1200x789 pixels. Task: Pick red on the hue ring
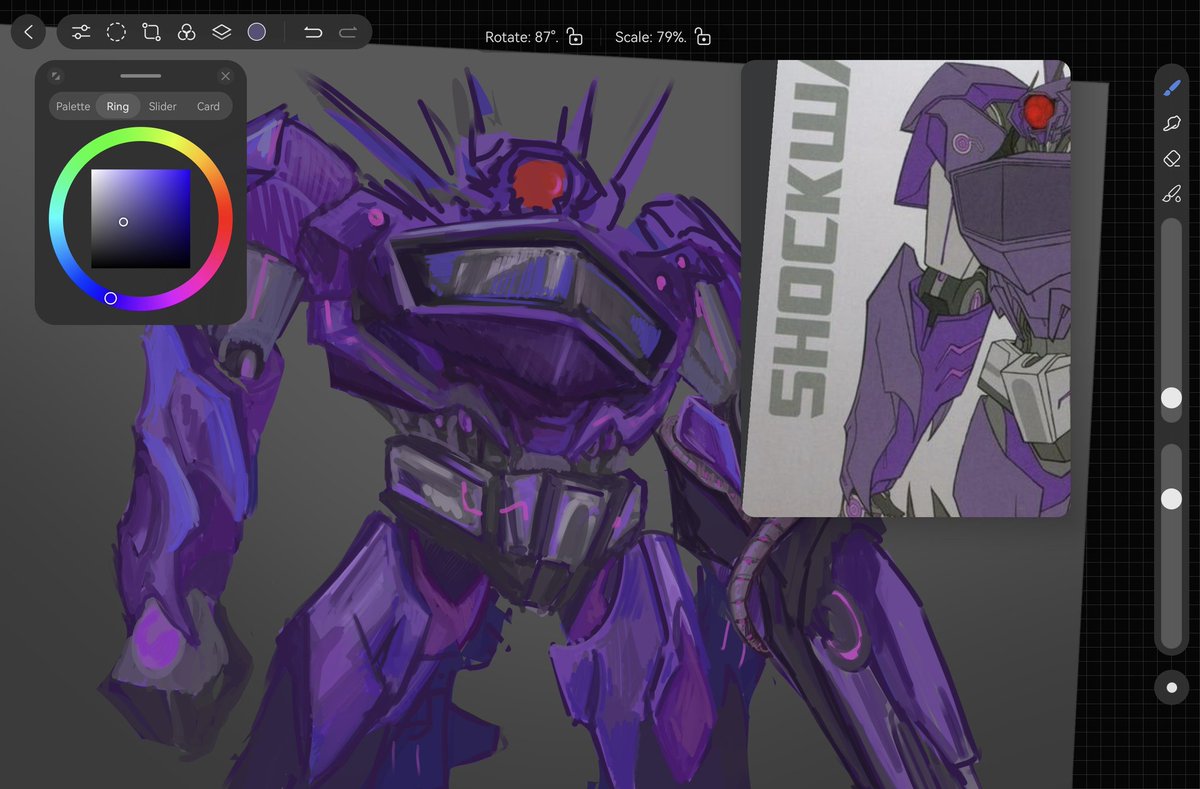click(x=226, y=219)
